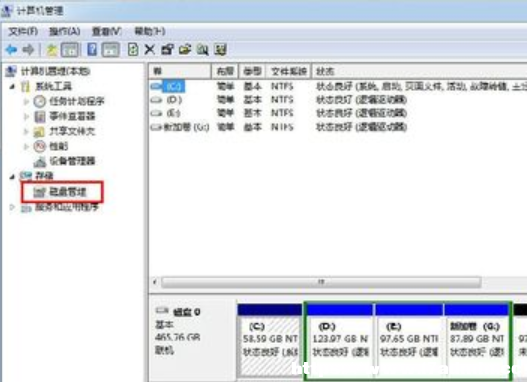This screenshot has height=382, width=527.
Task: Collapse the 存储 tree node
Action: click(12, 176)
